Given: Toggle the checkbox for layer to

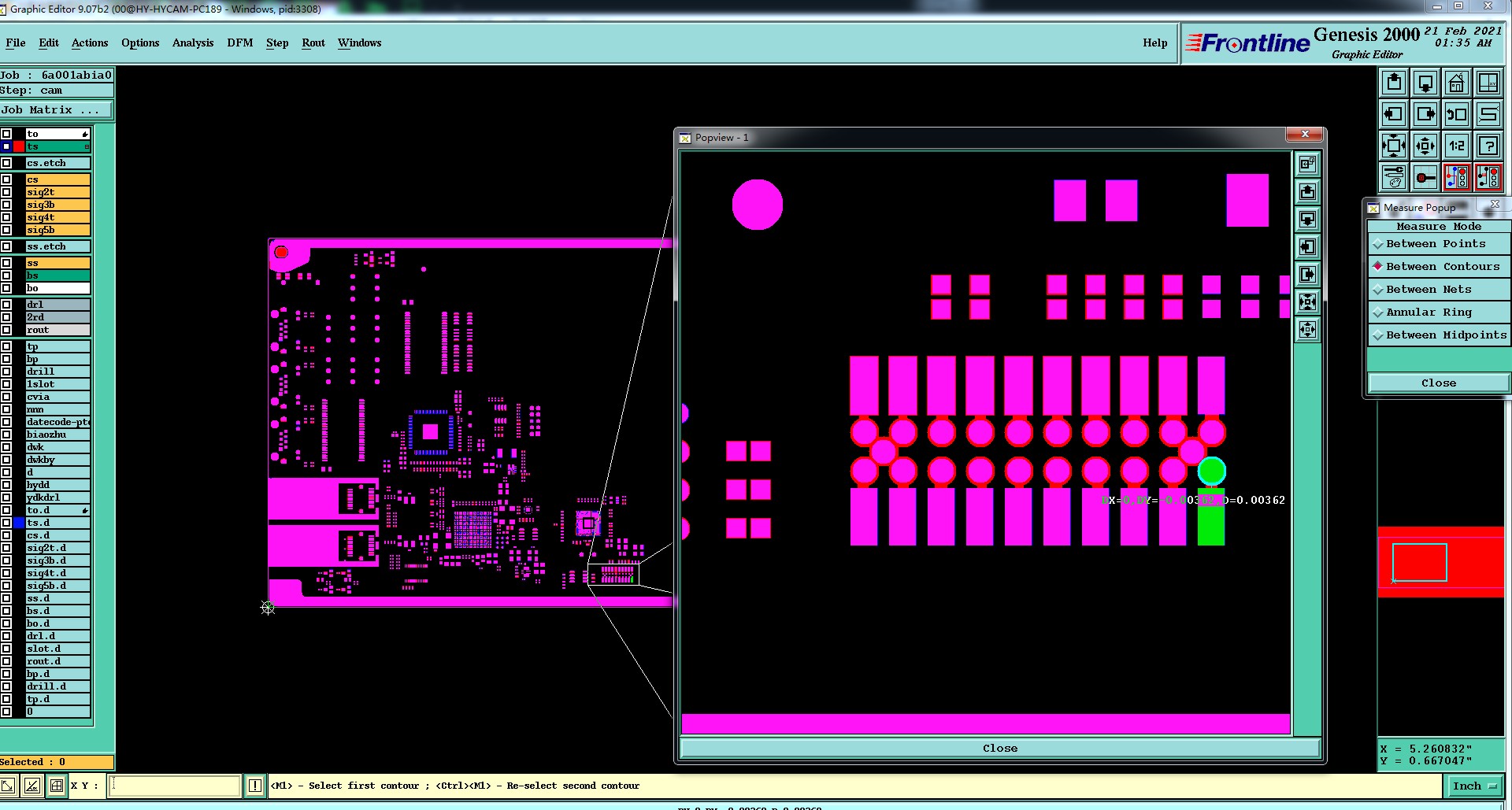Looking at the screenshot, I should 6,134.
